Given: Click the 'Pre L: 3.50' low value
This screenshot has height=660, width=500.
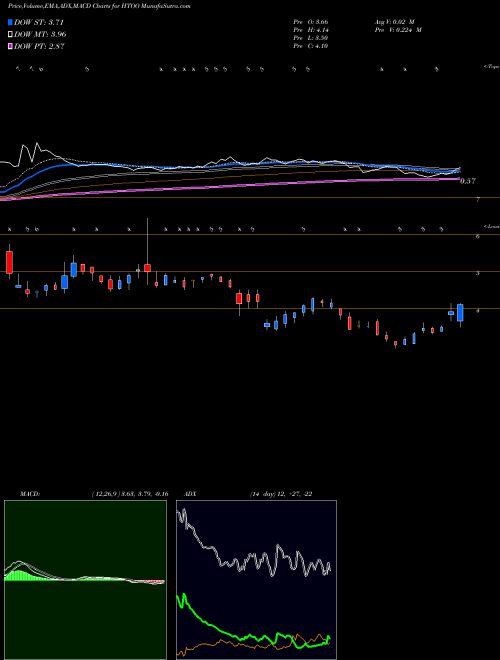Looking at the screenshot, I should click(311, 38).
